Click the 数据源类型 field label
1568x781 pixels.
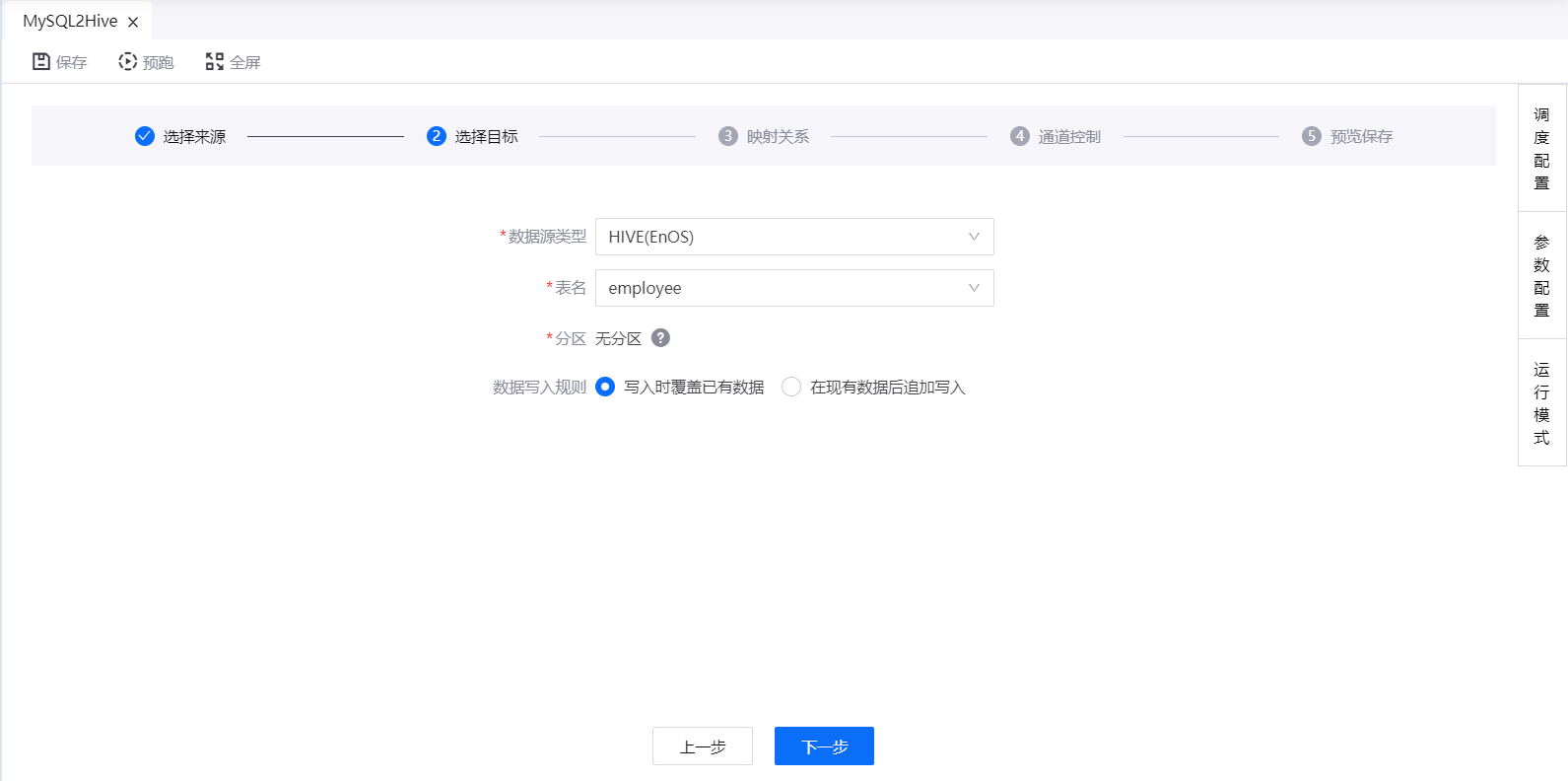pyautogui.click(x=548, y=237)
